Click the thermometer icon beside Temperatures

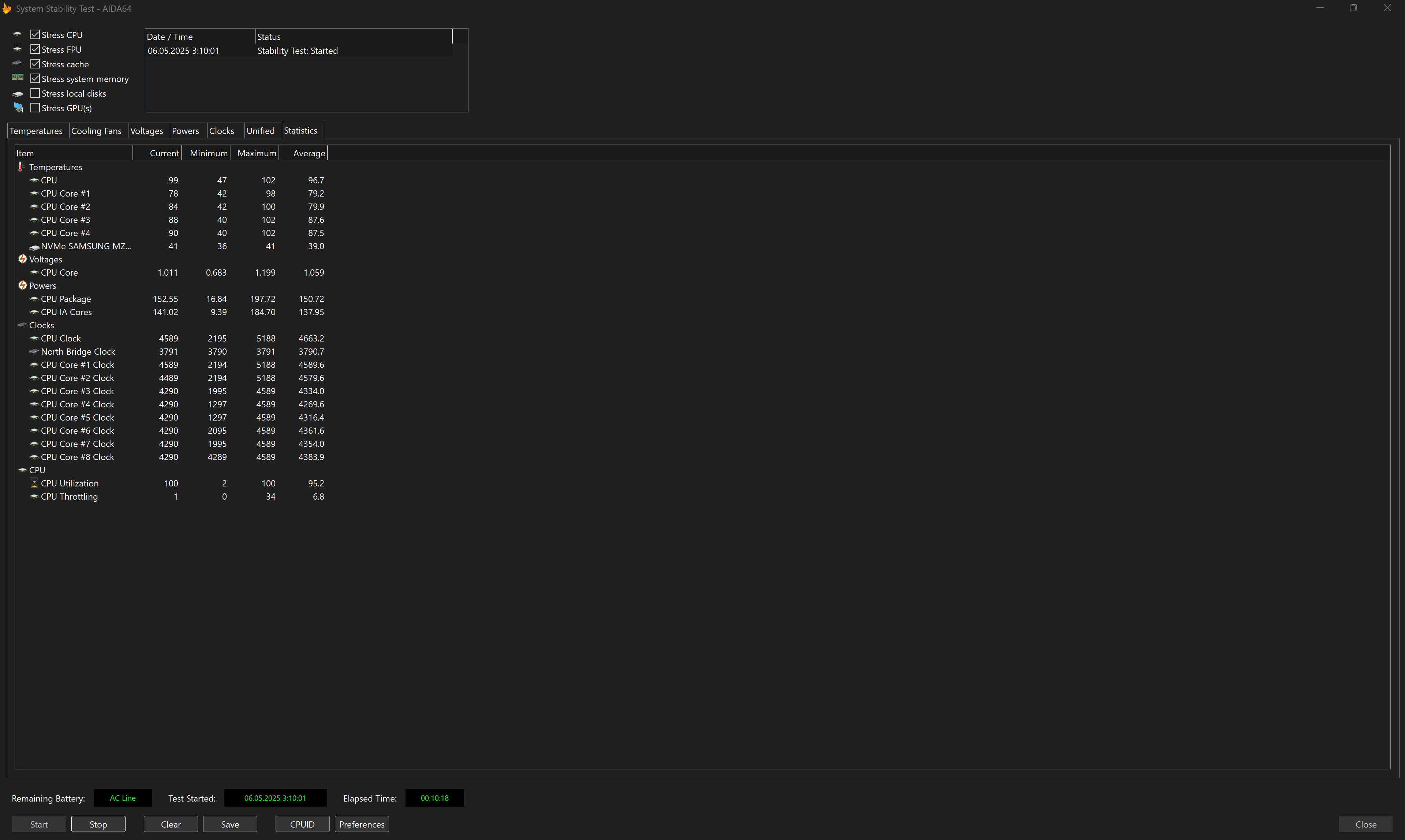22,167
